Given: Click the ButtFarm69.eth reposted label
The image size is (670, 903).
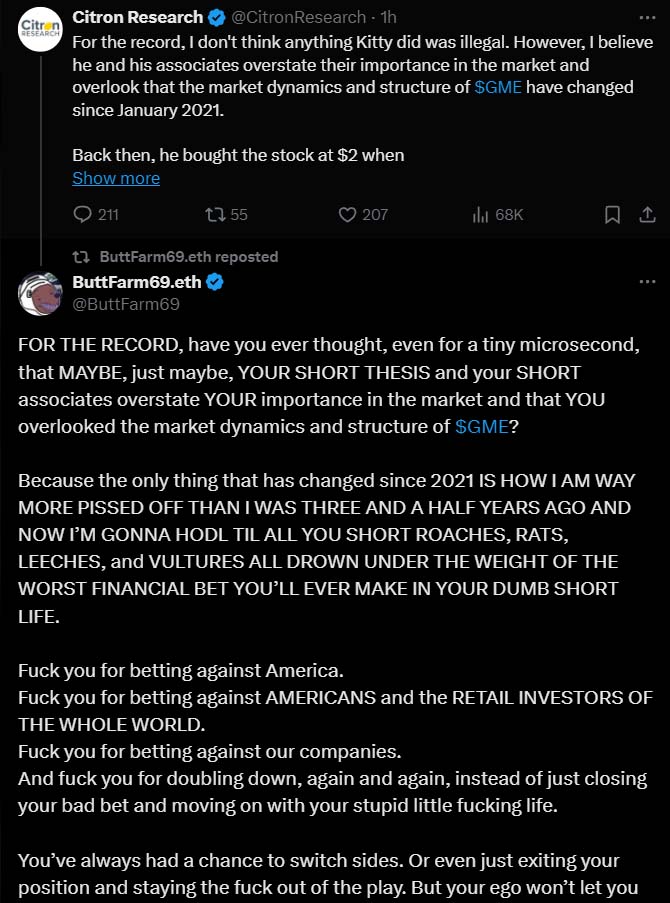Looking at the screenshot, I should tap(188, 256).
